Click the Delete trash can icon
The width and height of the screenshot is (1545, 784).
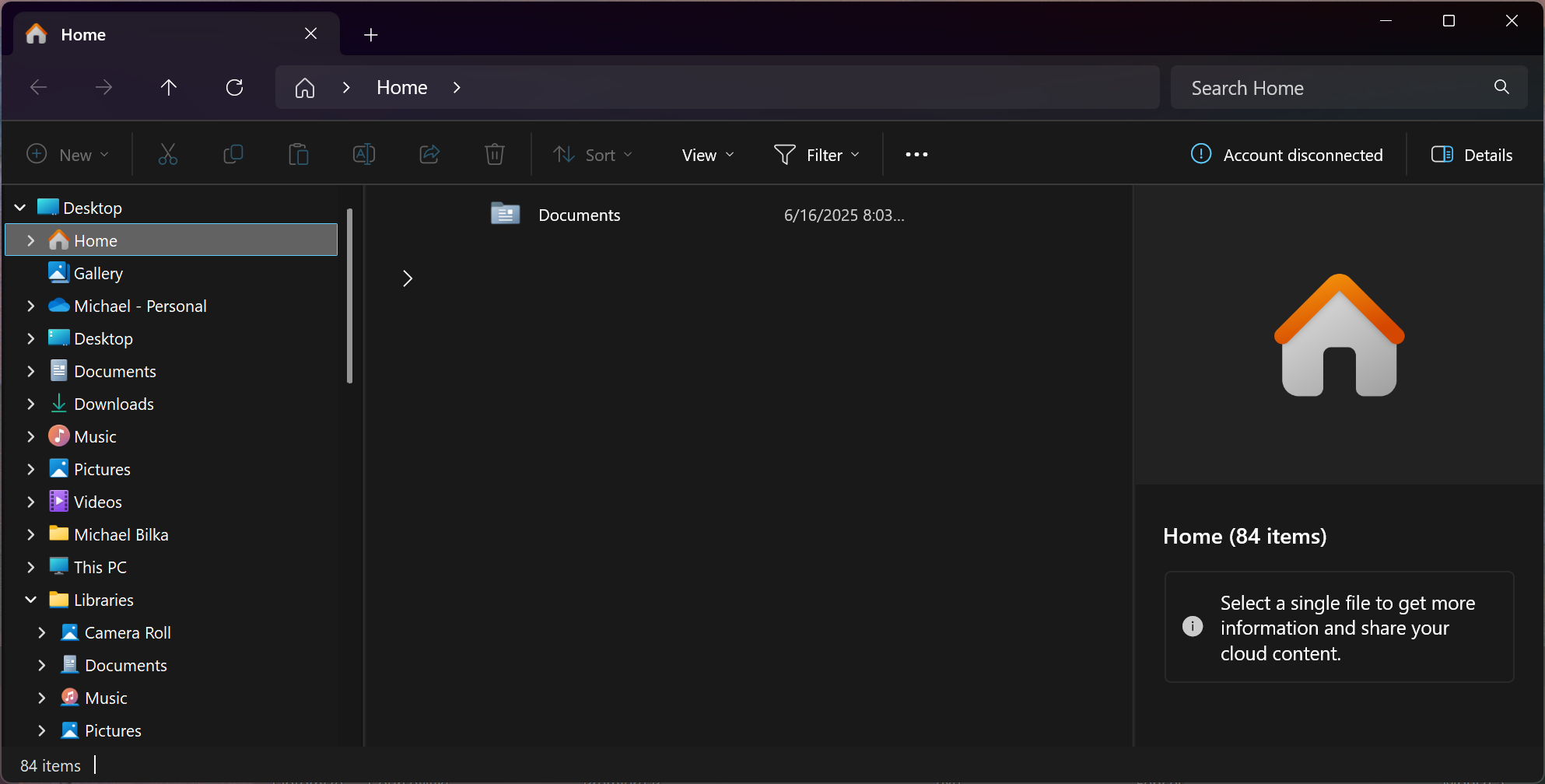tap(495, 155)
